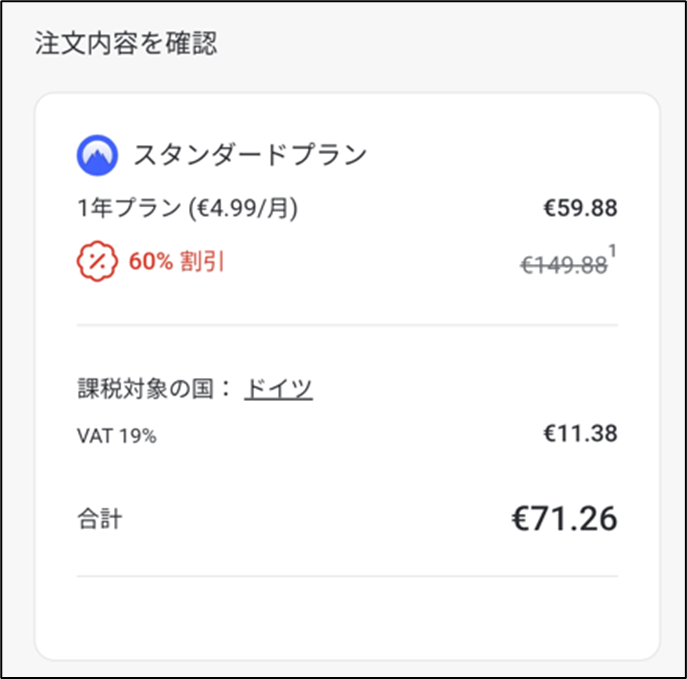Click the 19% rate in the VAT label
The image size is (687, 679).
pos(138,436)
